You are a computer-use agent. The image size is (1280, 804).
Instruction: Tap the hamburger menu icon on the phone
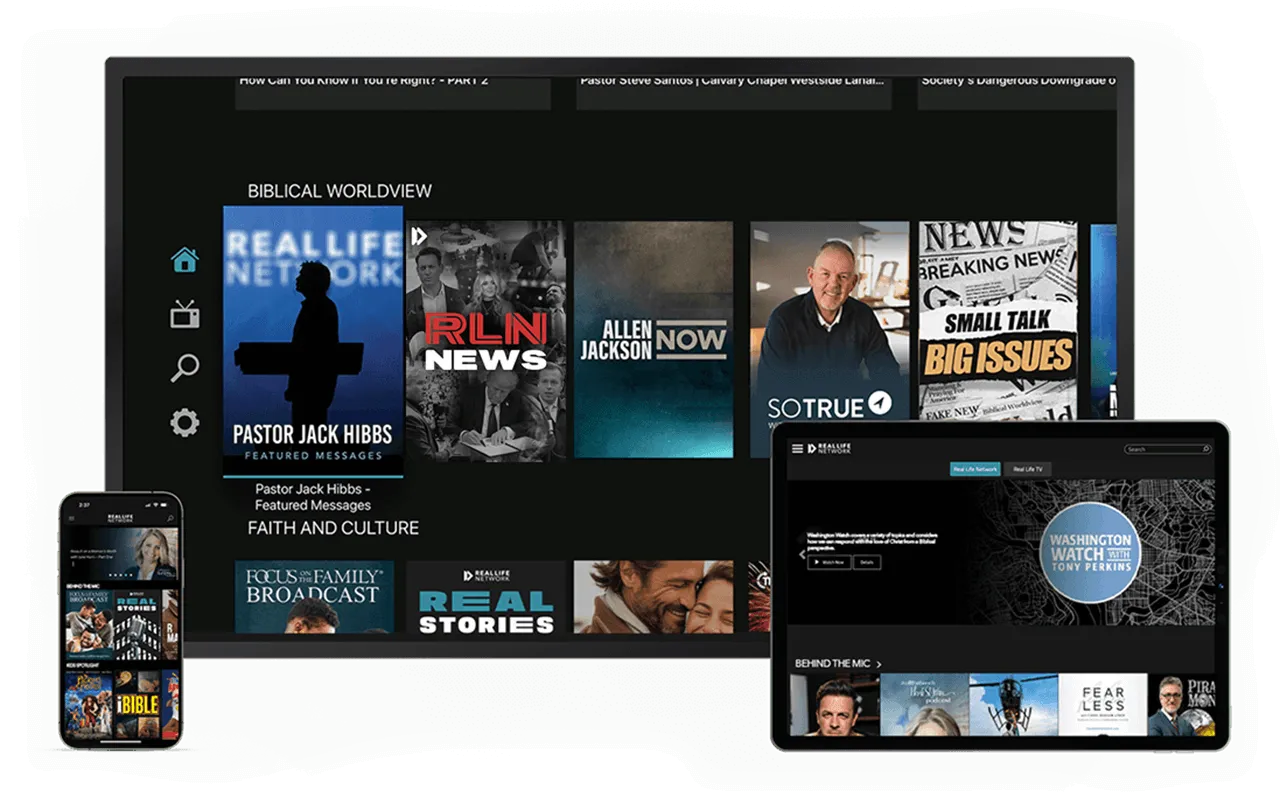pos(72,519)
